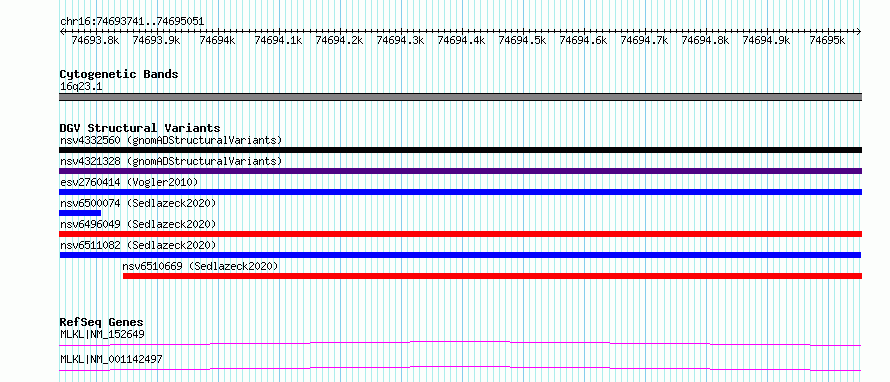This screenshot has width=890, height=382.
Task: Click the 74695k ruler tick label
Action: point(828,40)
